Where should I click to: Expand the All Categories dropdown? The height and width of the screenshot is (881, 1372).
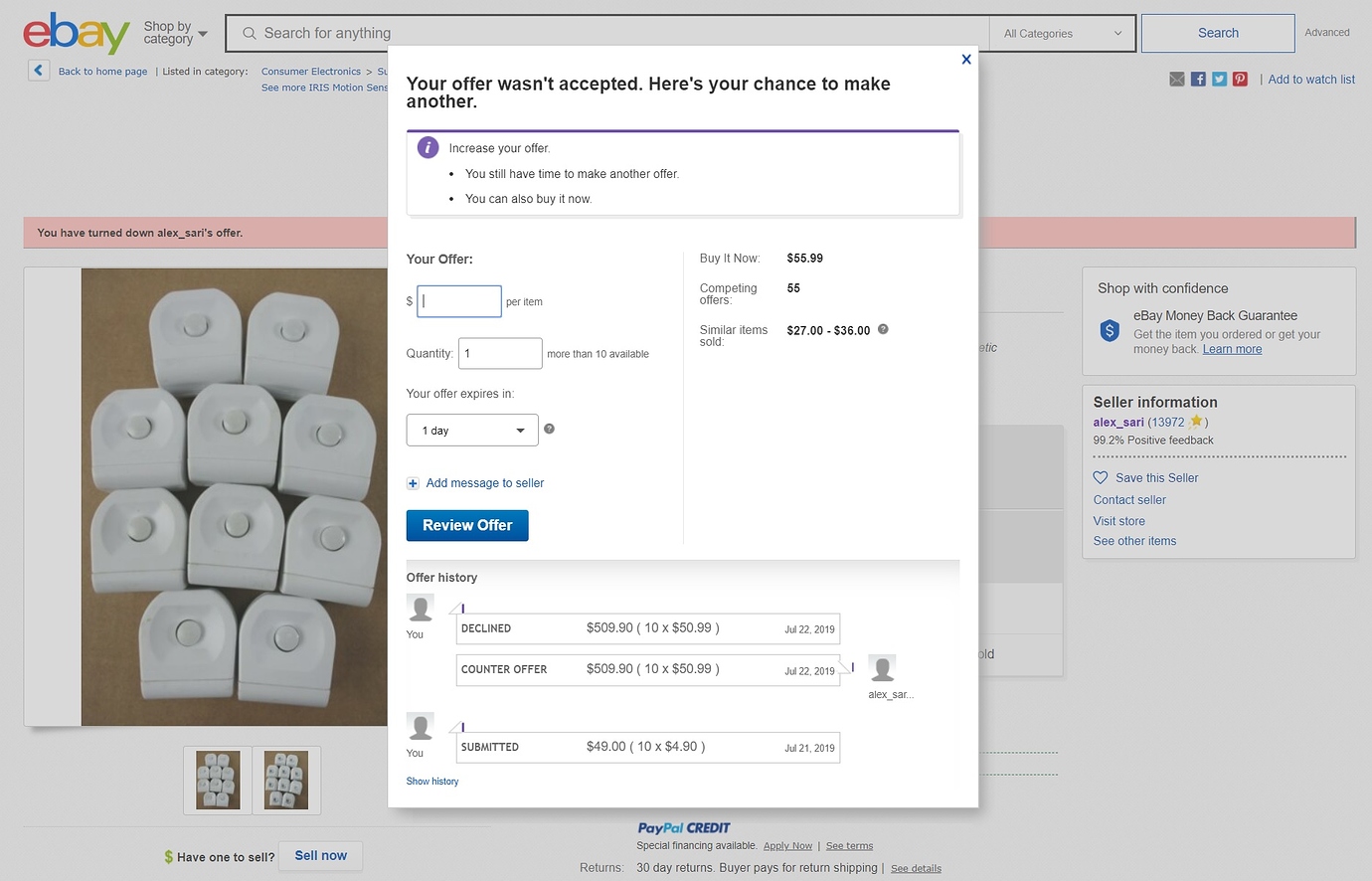click(x=1062, y=34)
